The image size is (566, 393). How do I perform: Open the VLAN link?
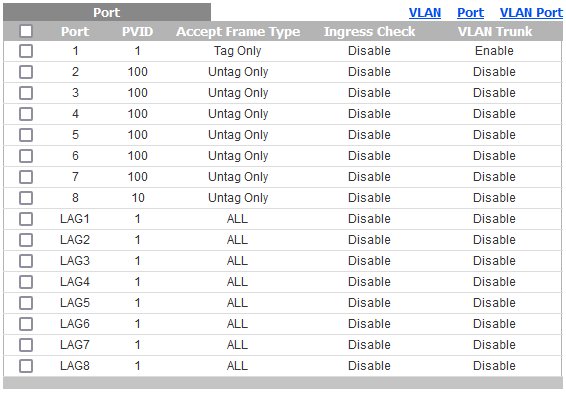point(425,13)
